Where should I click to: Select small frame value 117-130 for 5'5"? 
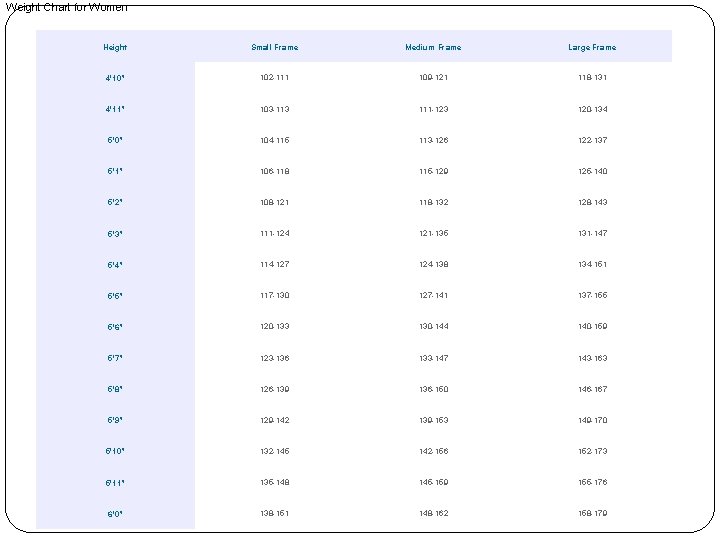point(275,295)
